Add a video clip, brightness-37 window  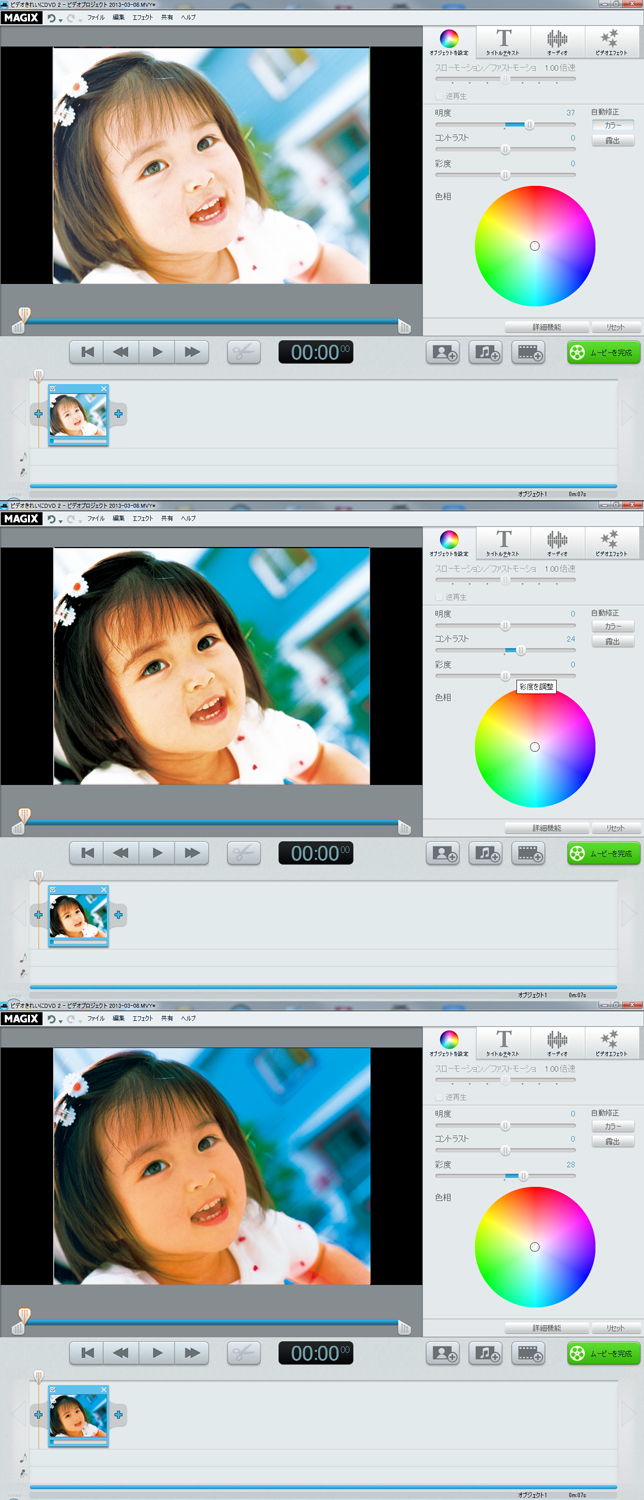click(x=528, y=352)
